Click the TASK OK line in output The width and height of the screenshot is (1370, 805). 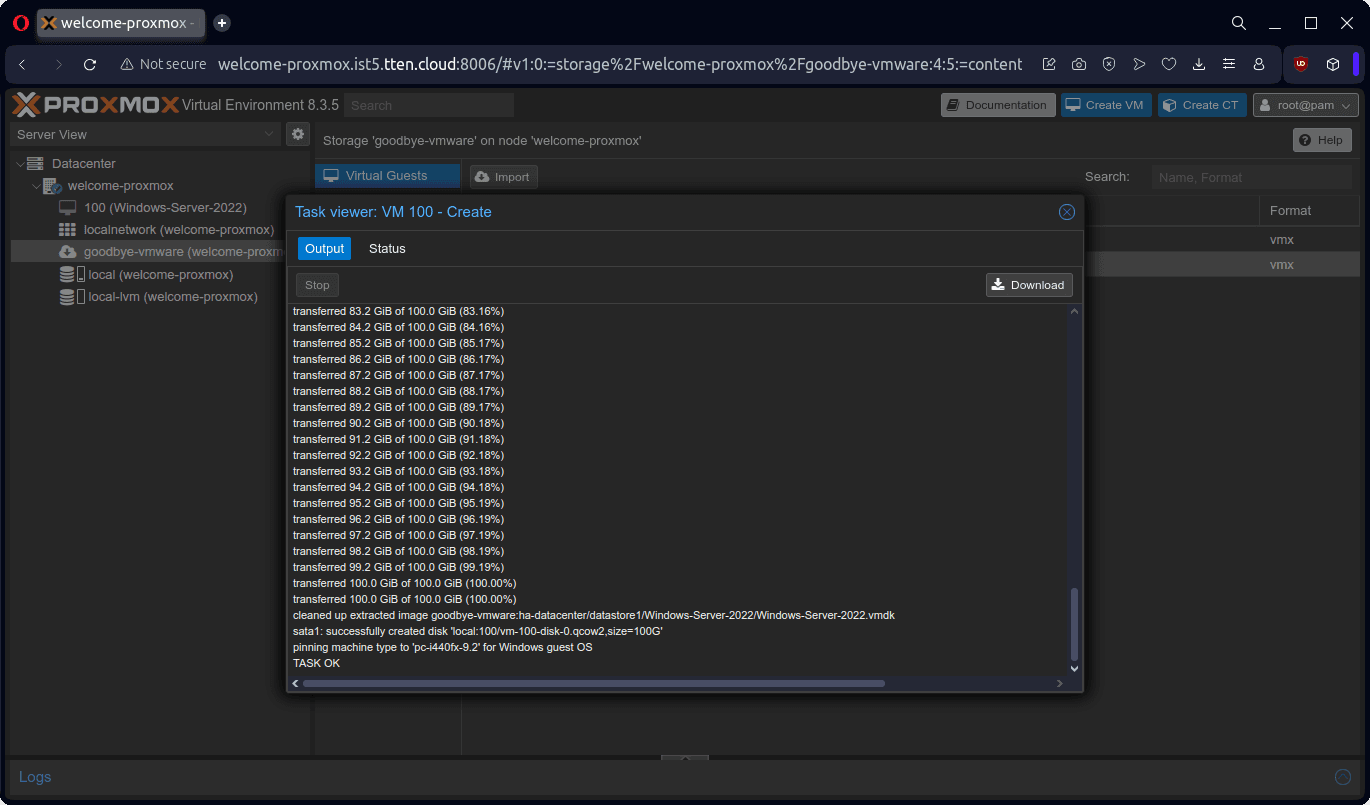(316, 663)
